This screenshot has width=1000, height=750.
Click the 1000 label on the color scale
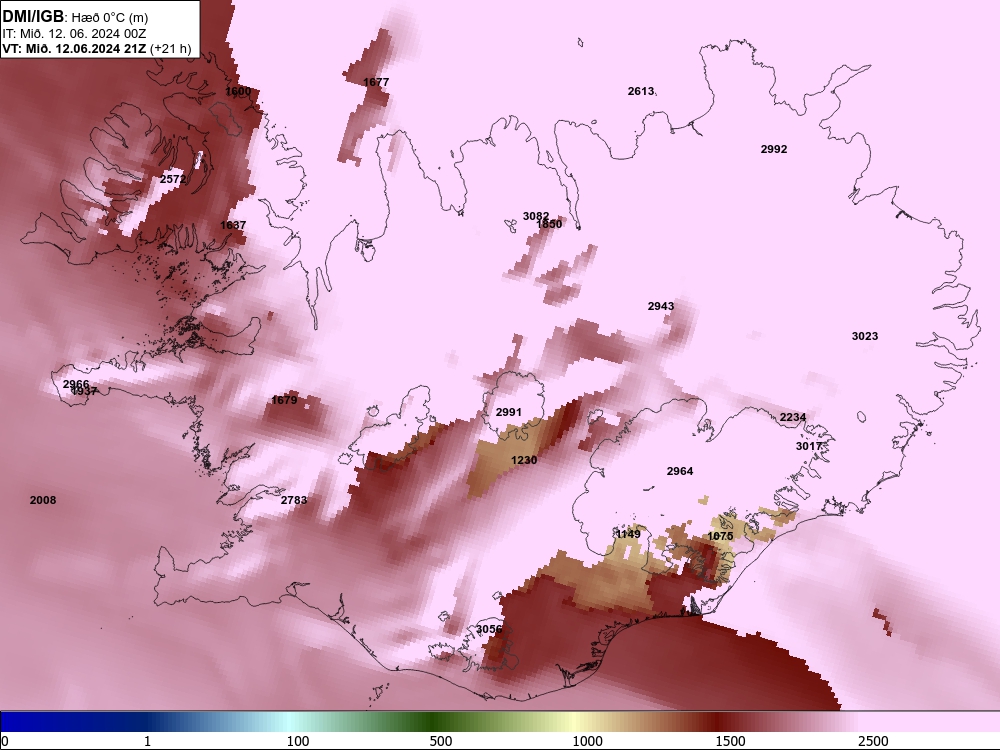click(587, 741)
